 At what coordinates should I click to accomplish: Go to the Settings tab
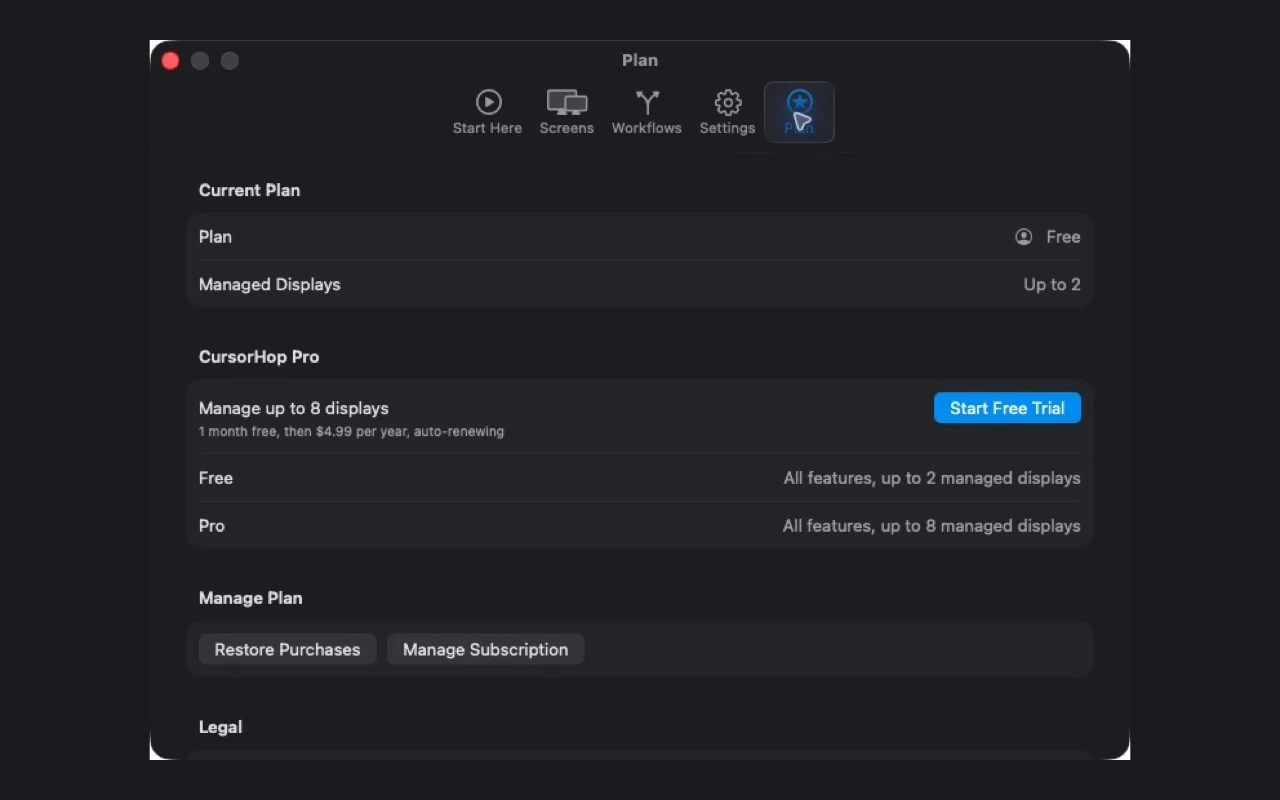[x=727, y=112]
